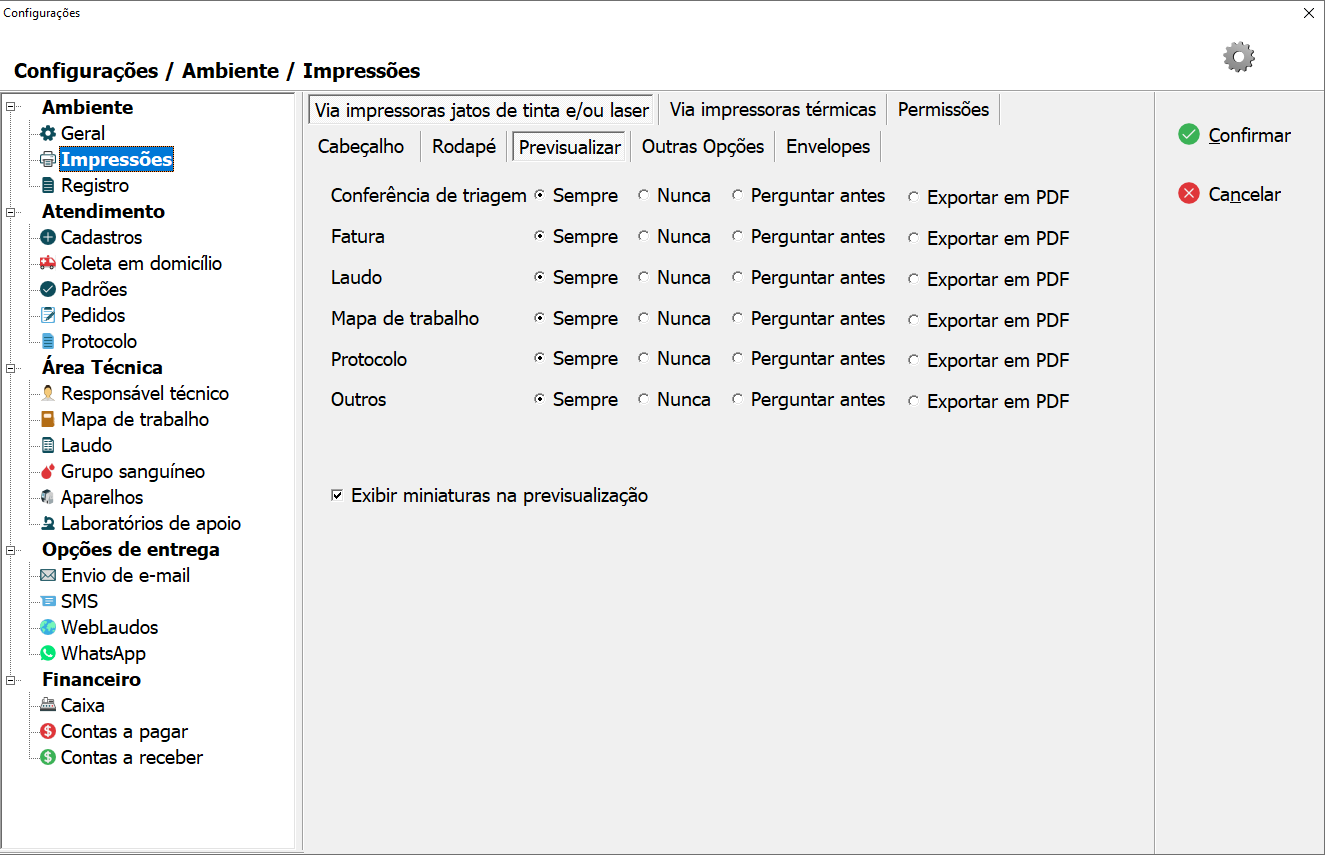Screen dimensions: 1325x855
Task: Open Grupo sanguíneo blood drop icon
Action: 48,472
